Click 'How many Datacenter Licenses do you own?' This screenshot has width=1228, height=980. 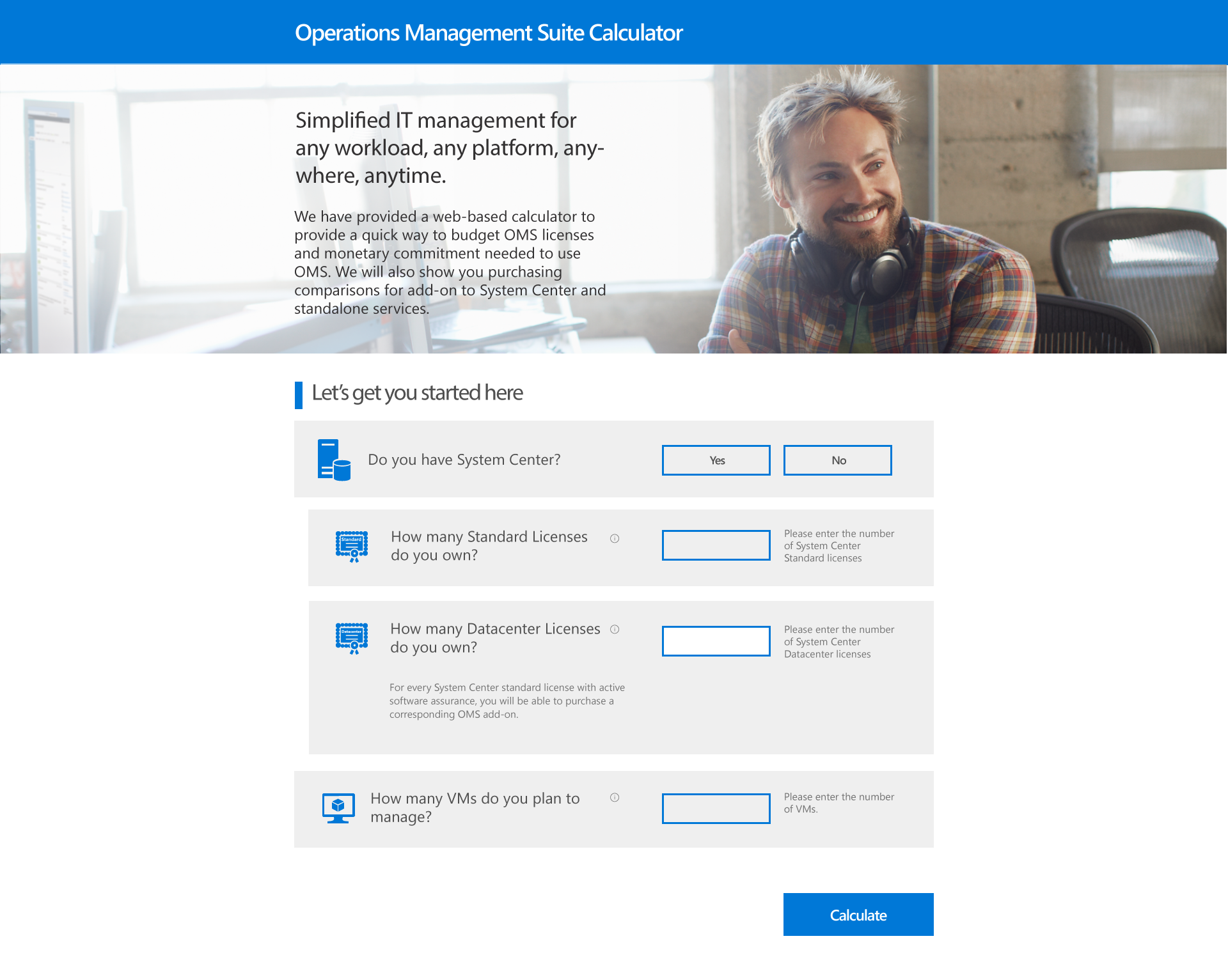[496, 637]
